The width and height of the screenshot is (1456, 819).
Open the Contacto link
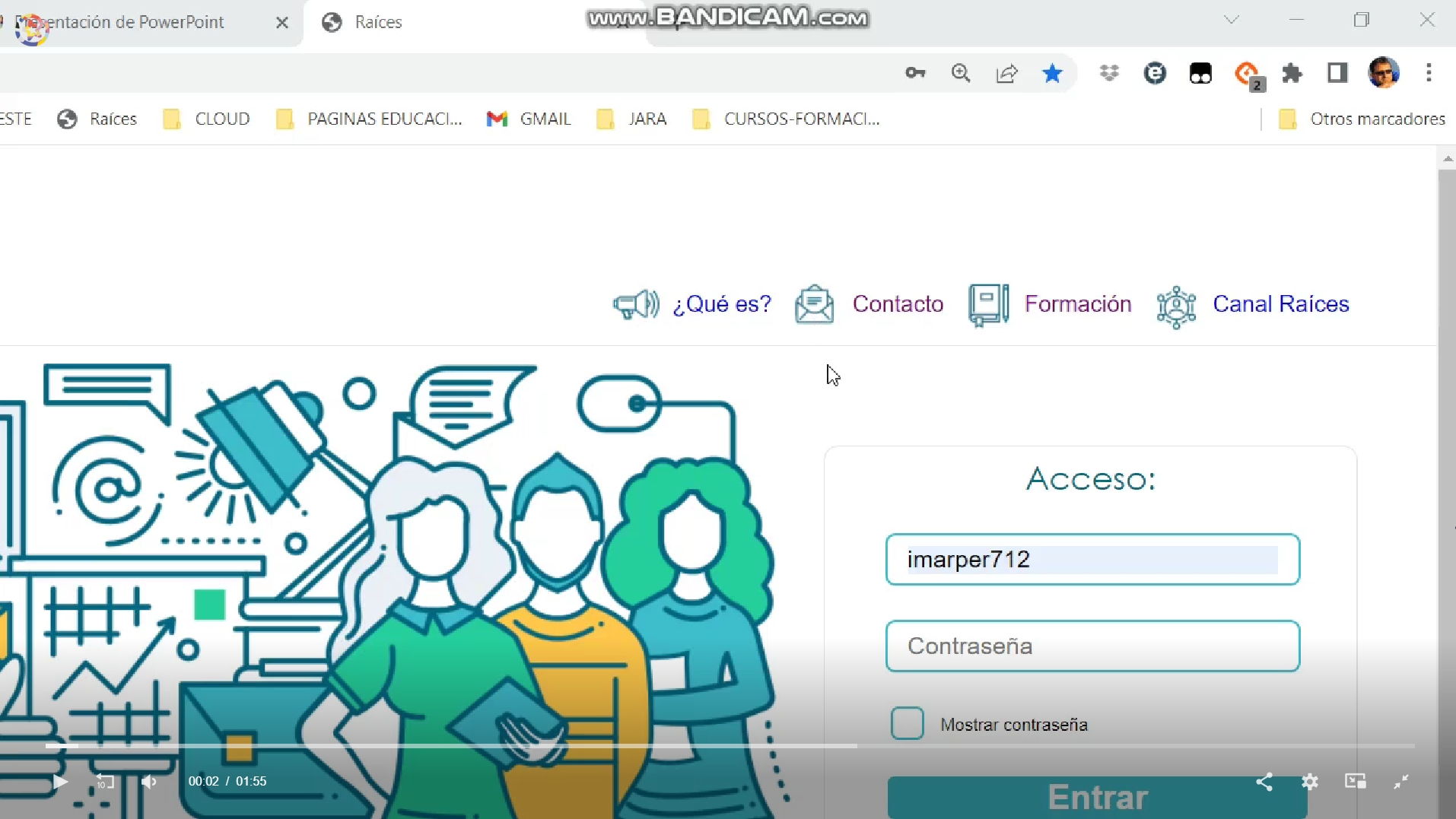pos(898,304)
